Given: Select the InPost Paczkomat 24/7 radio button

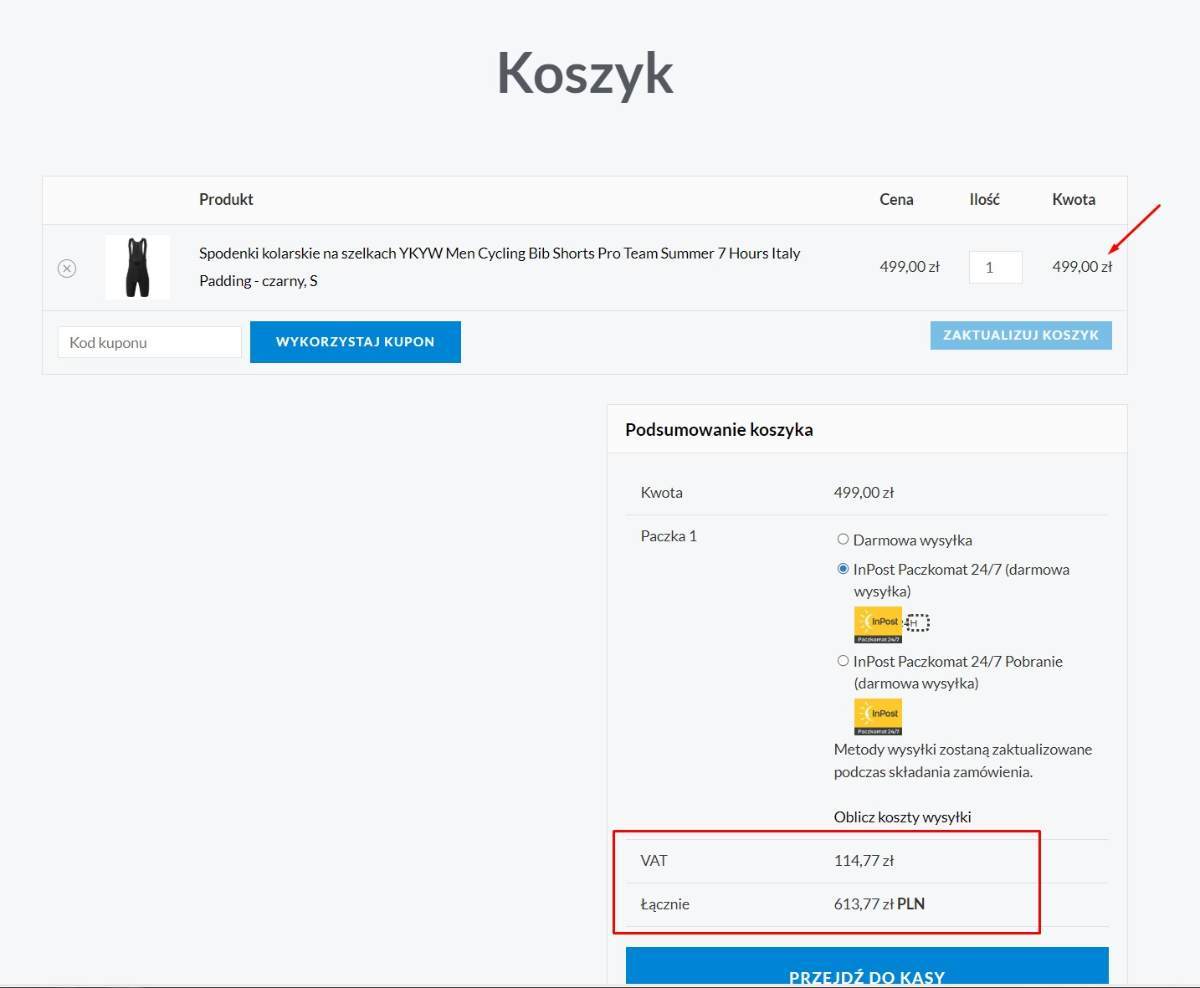Looking at the screenshot, I should 843,569.
